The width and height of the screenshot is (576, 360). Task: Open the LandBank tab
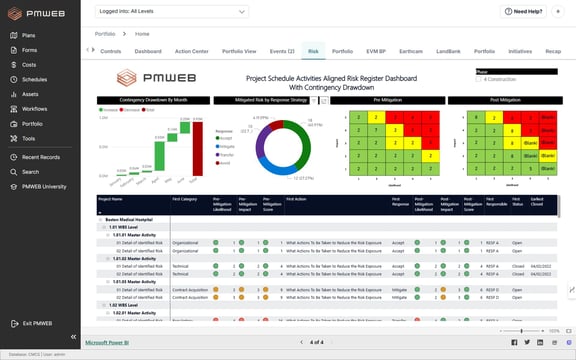tap(448, 51)
